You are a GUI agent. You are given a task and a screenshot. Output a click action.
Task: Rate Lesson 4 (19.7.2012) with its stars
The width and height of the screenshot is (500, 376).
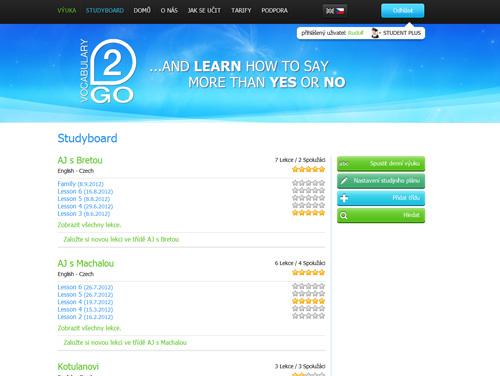(x=308, y=301)
